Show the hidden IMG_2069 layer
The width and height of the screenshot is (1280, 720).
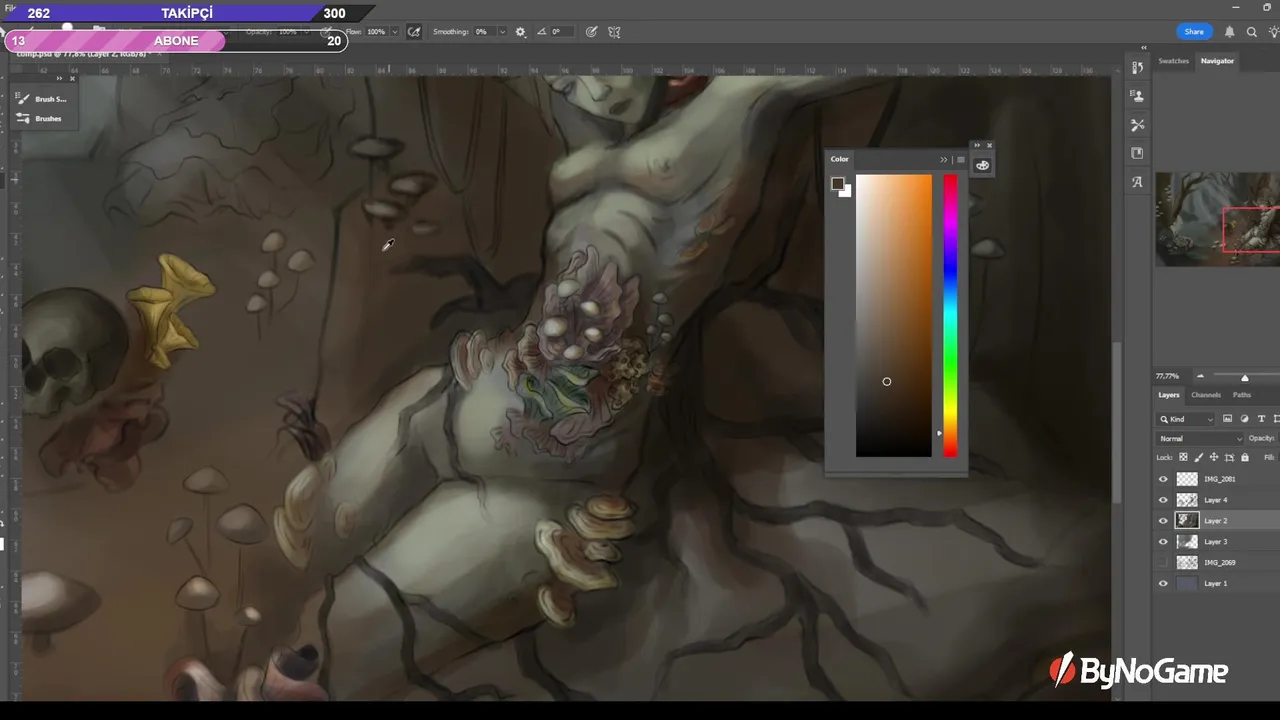click(1163, 563)
